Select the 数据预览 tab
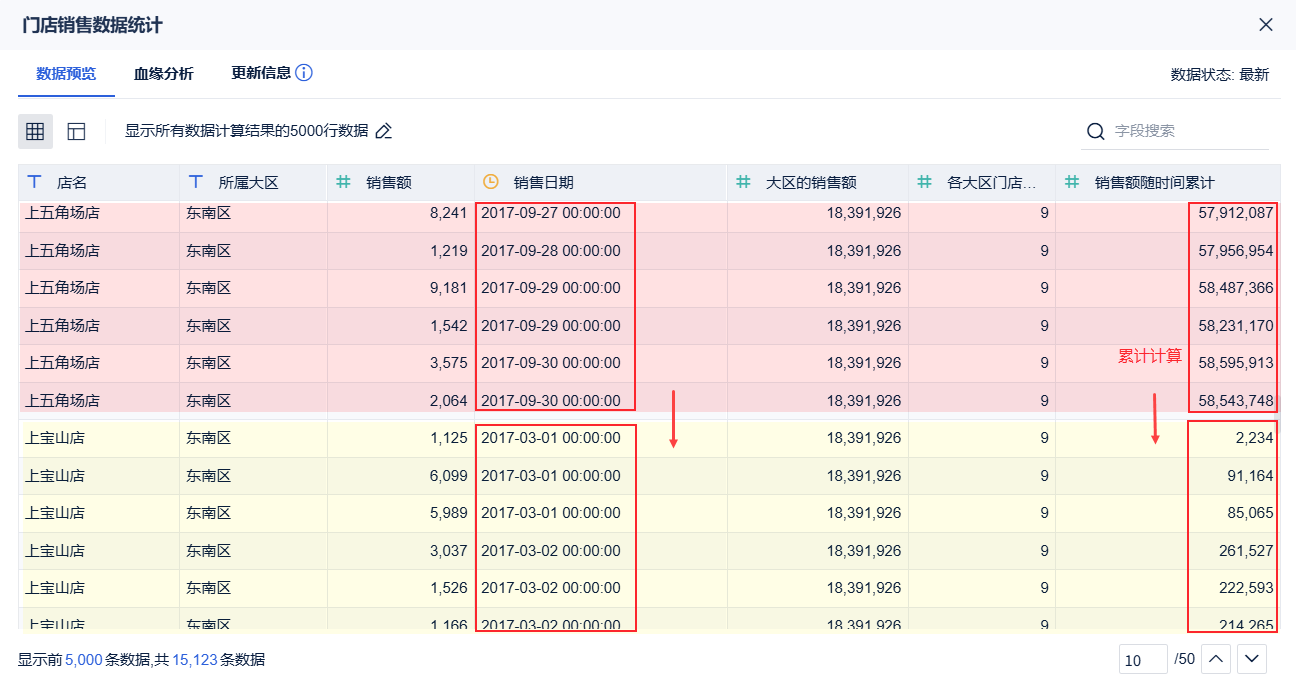 [66, 73]
